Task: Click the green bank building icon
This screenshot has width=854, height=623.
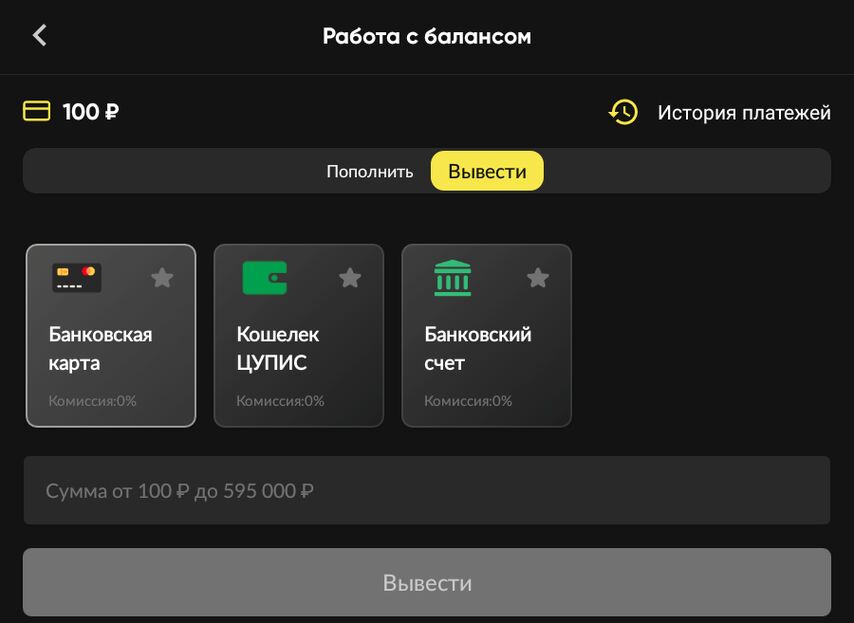Action: (x=453, y=277)
